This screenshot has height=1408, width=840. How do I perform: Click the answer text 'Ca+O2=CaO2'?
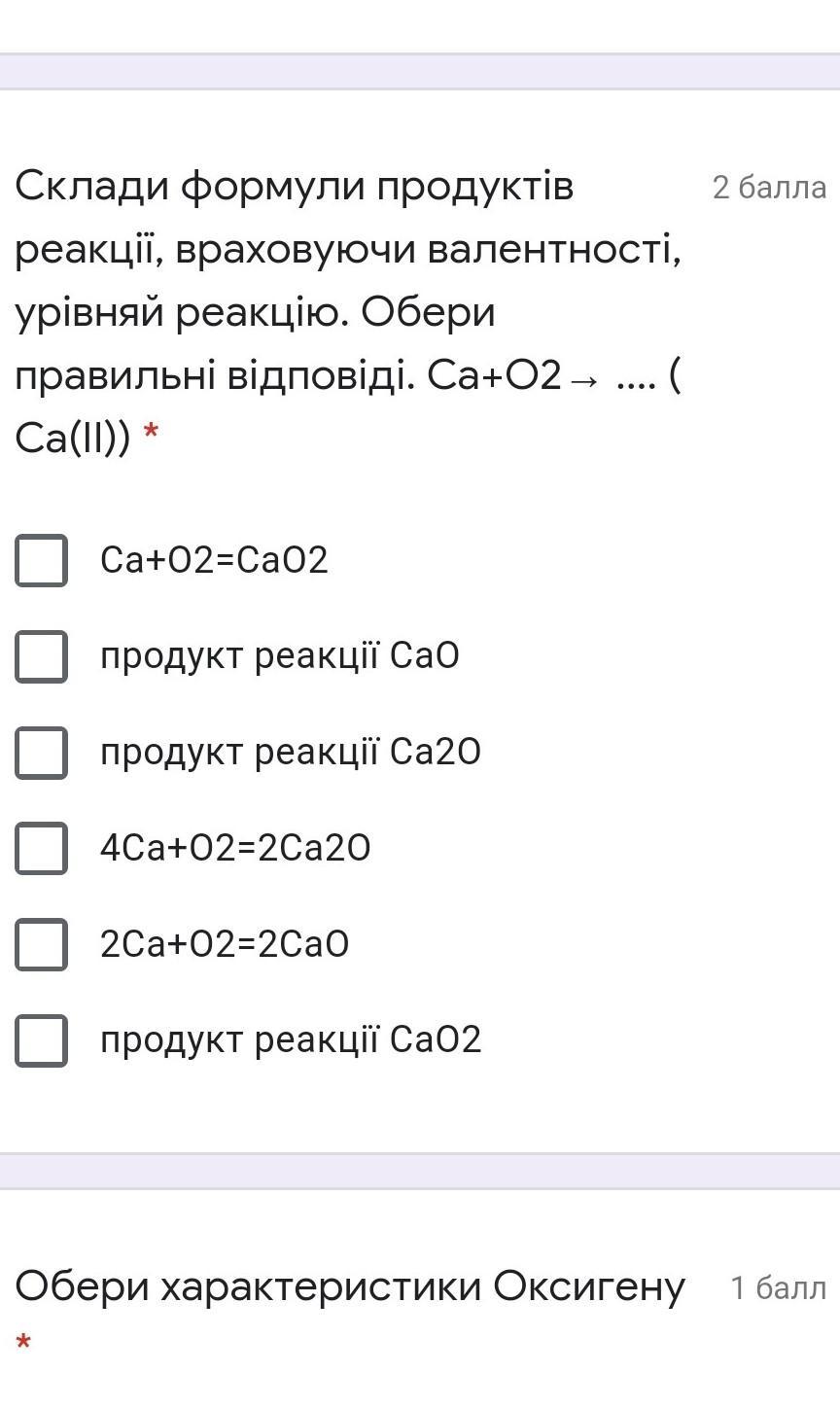tap(214, 560)
